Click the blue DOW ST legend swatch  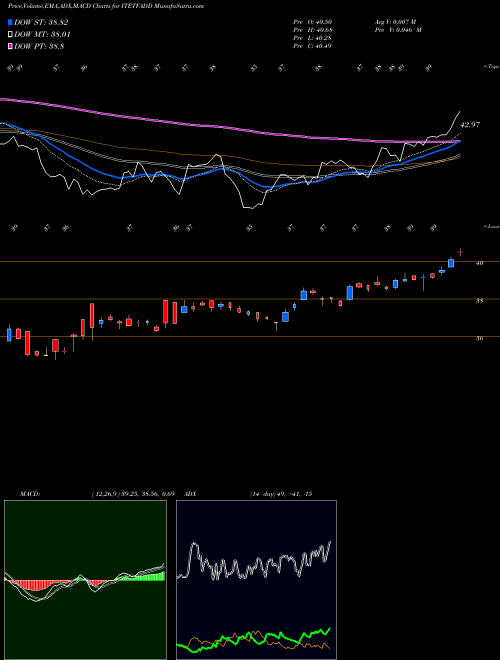[10, 22]
